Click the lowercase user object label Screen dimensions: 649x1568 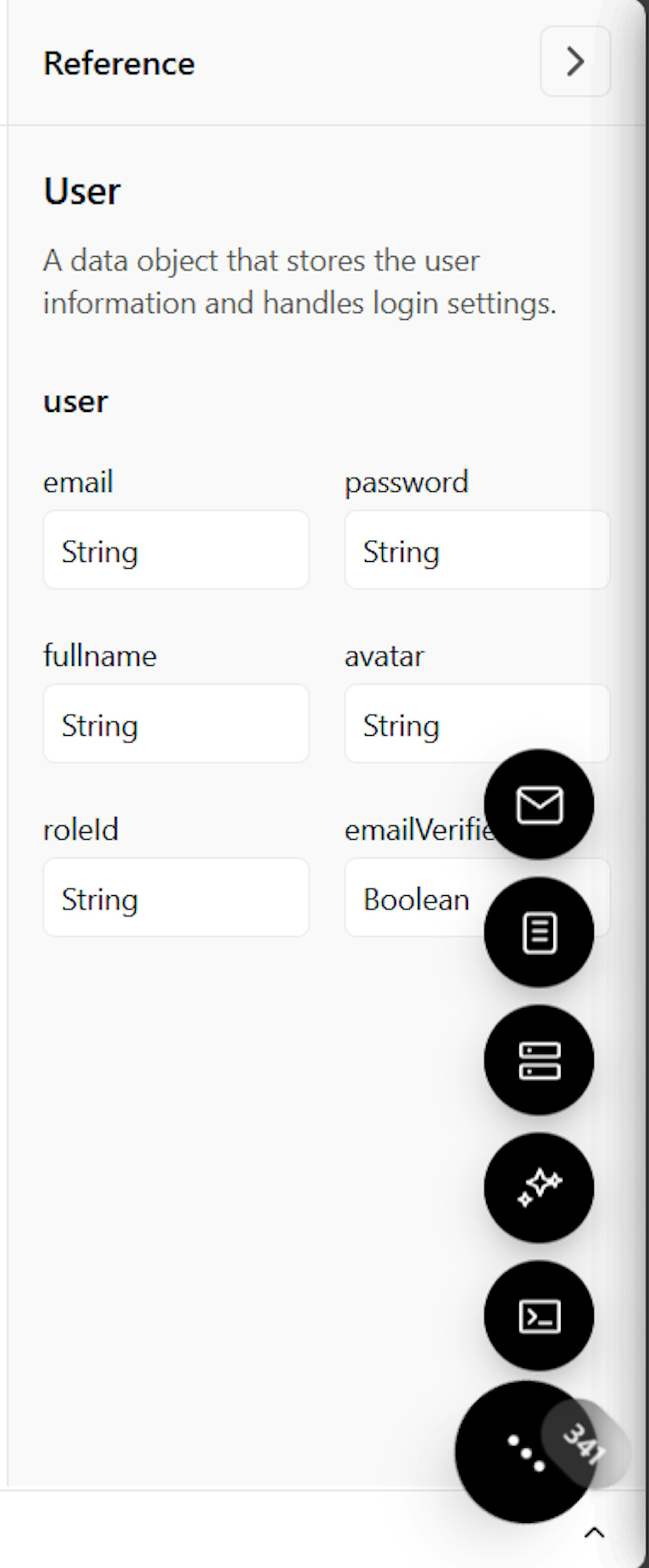point(76,402)
